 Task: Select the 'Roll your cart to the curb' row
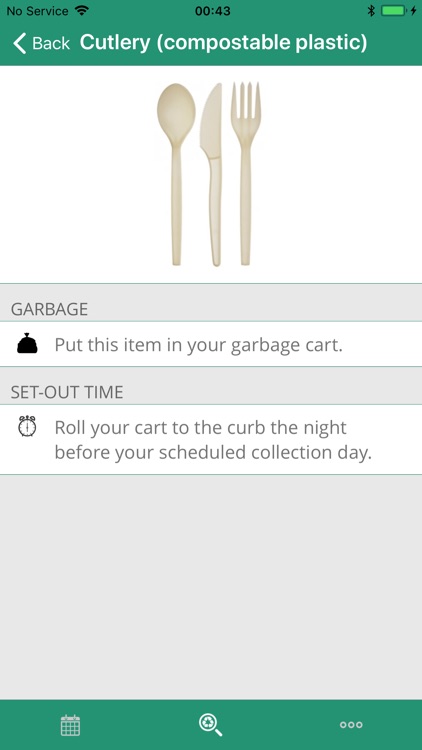tap(211, 440)
